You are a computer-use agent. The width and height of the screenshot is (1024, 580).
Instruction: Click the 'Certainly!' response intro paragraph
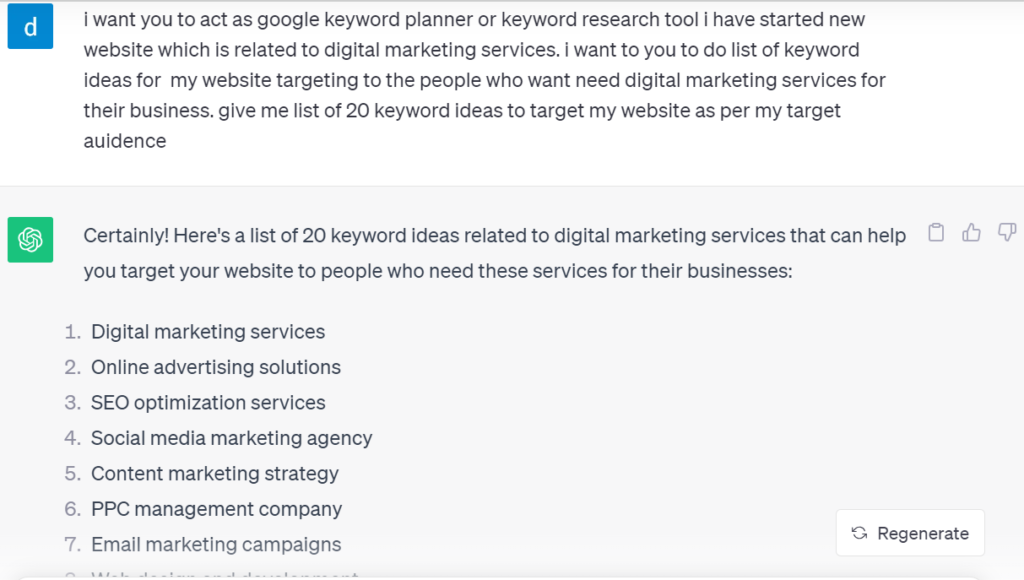(494, 253)
